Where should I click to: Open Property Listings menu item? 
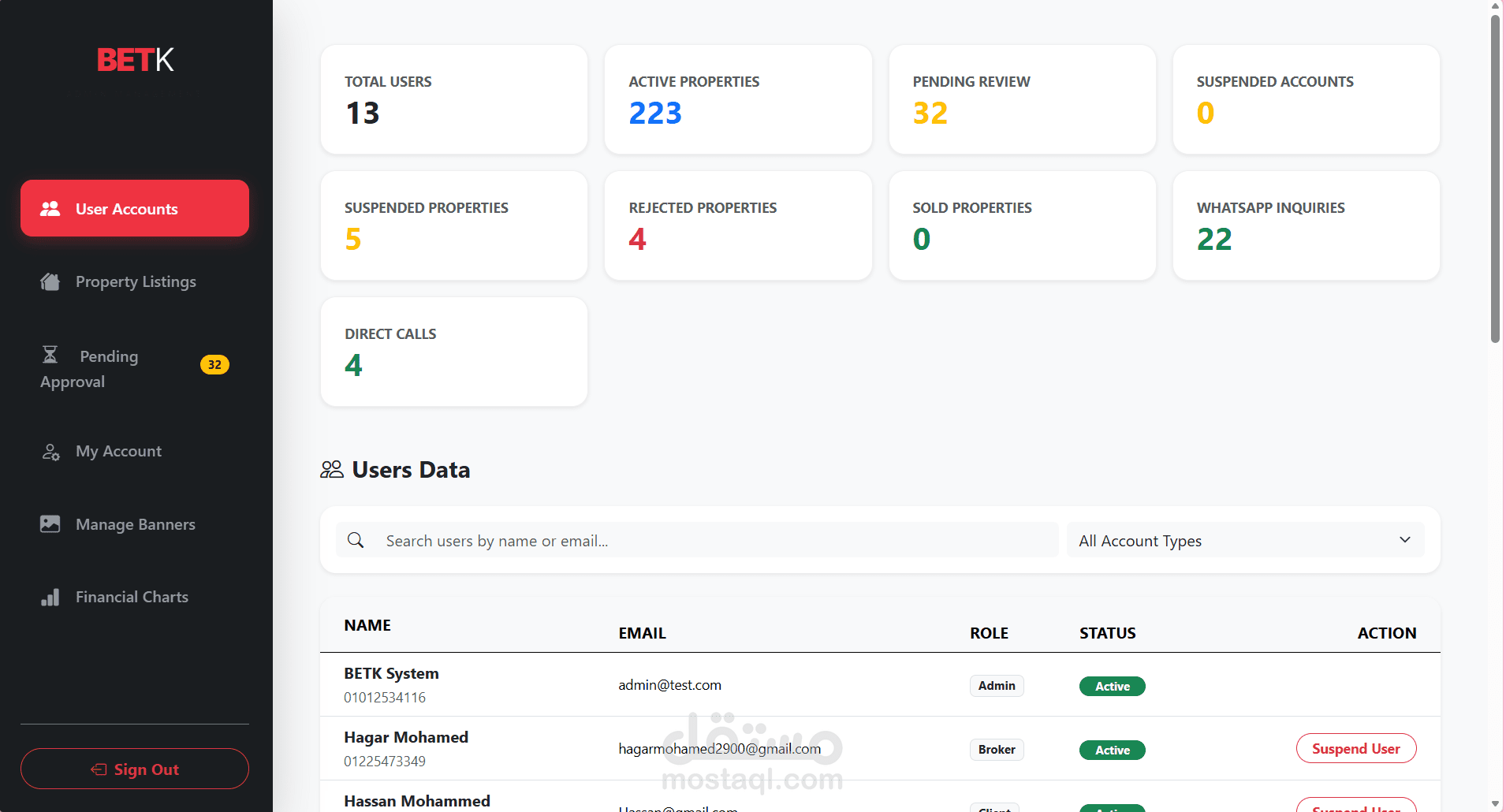pyautogui.click(x=136, y=282)
